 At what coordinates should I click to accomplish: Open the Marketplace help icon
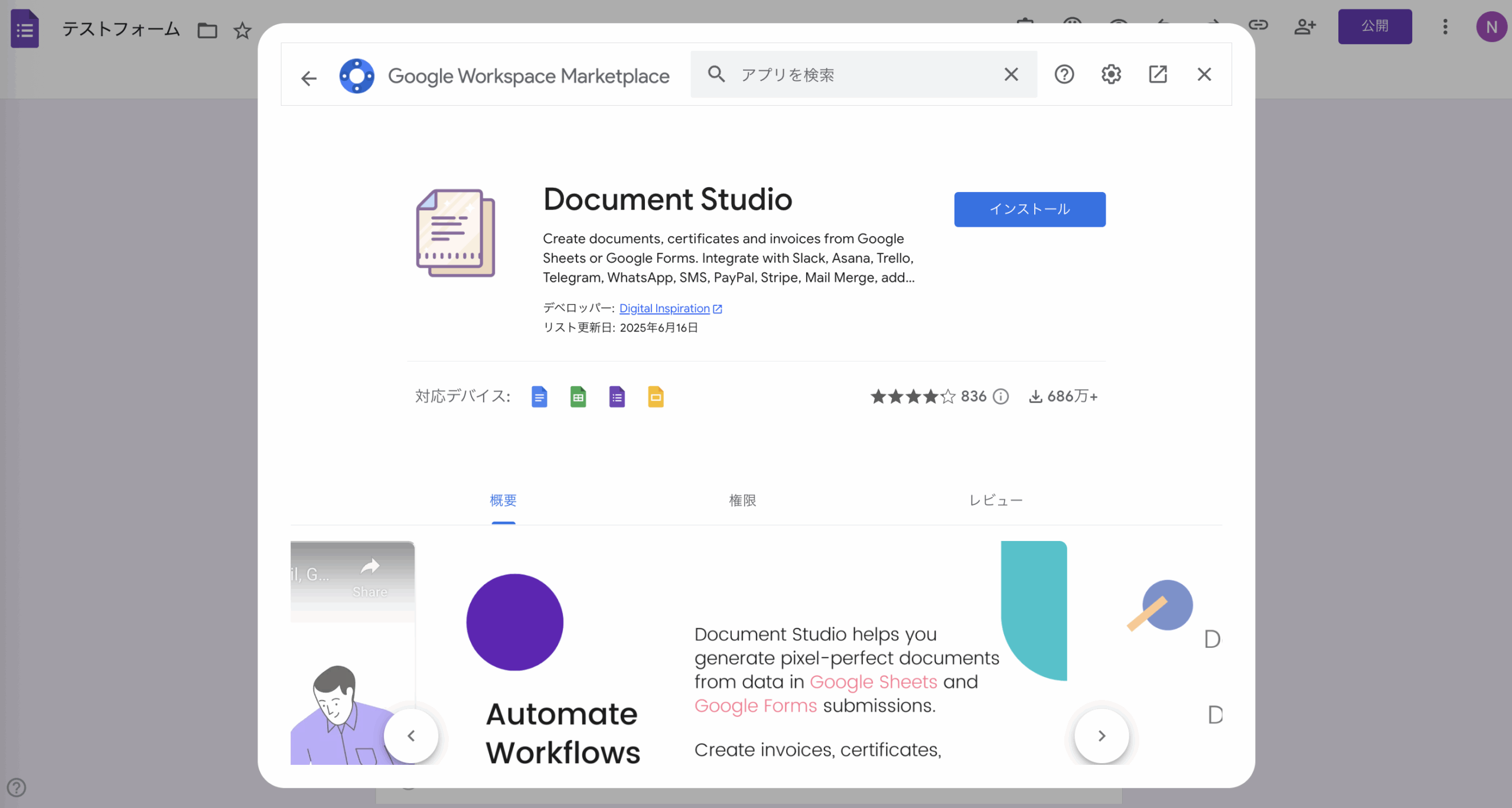[1064, 74]
